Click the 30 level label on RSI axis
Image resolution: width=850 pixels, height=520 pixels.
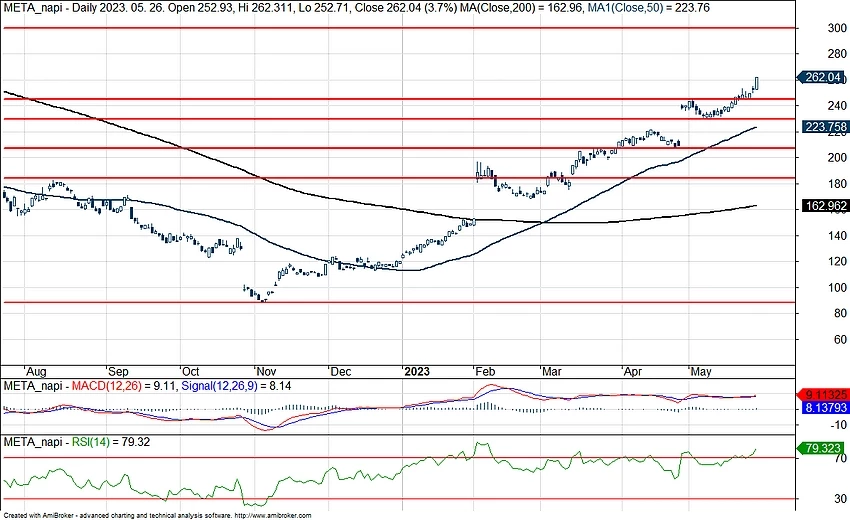point(840,499)
